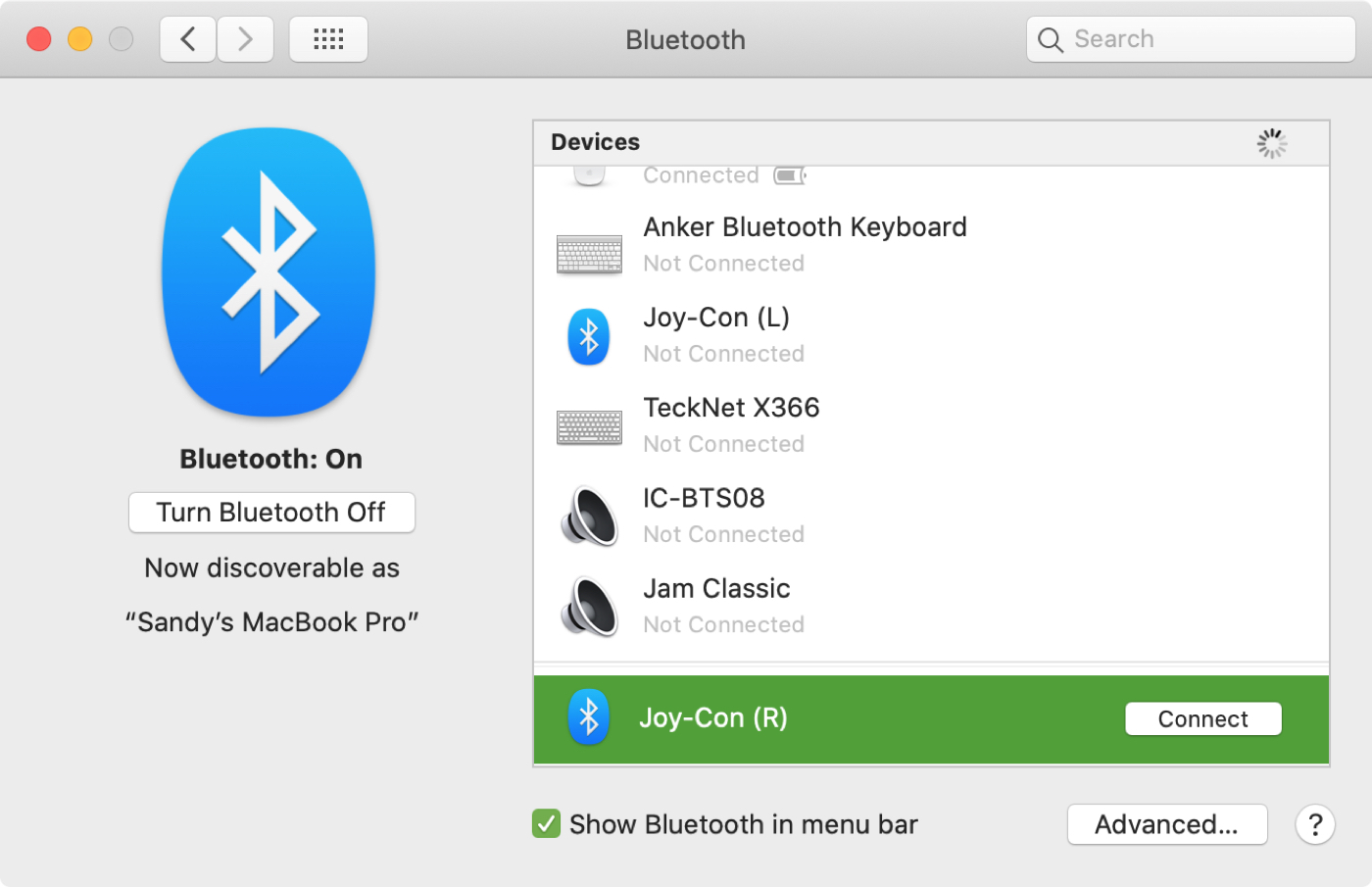Click the Jam Classic speaker icon
1372x887 pixels.
click(x=589, y=607)
